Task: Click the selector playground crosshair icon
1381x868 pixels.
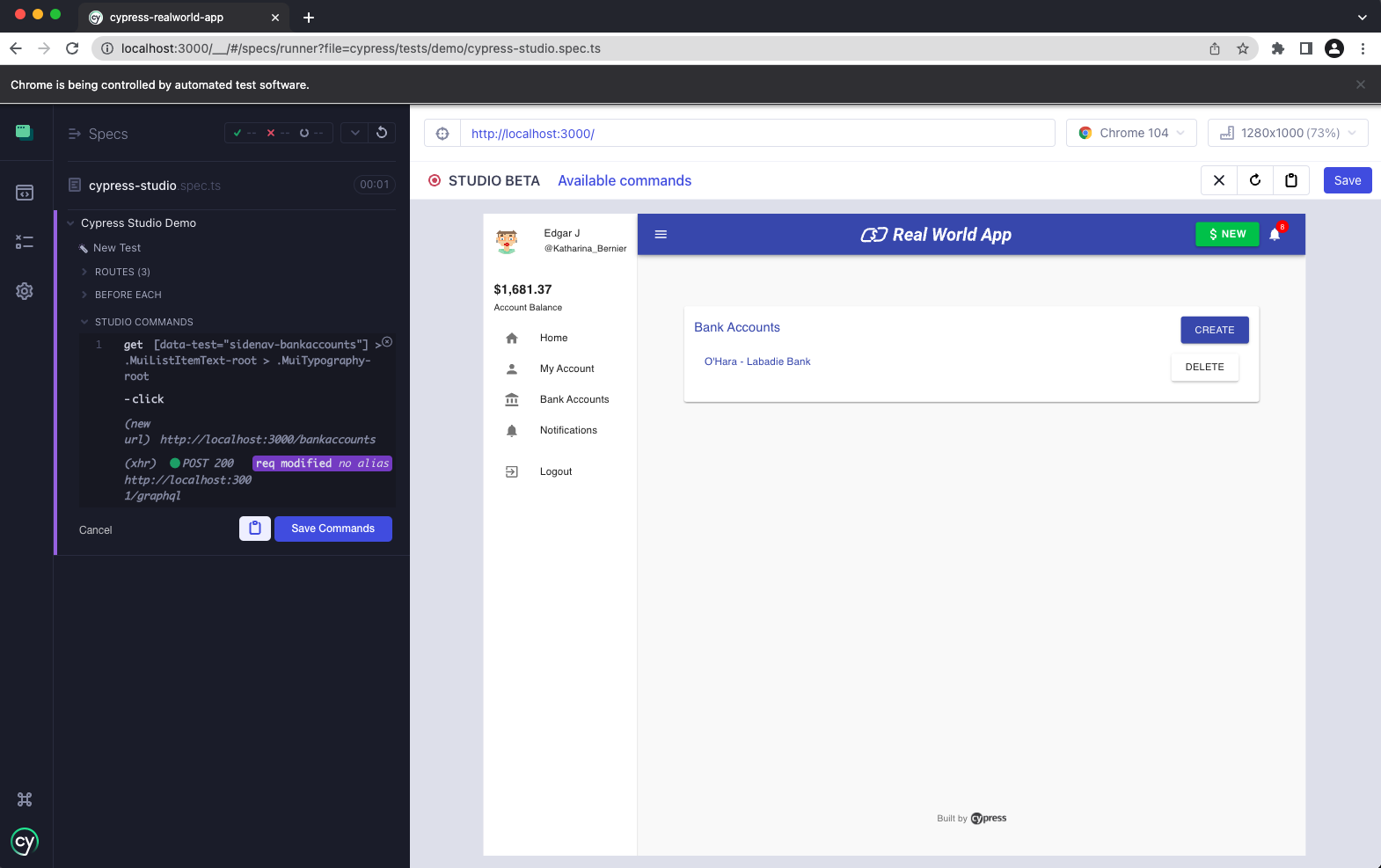Action: pos(442,134)
